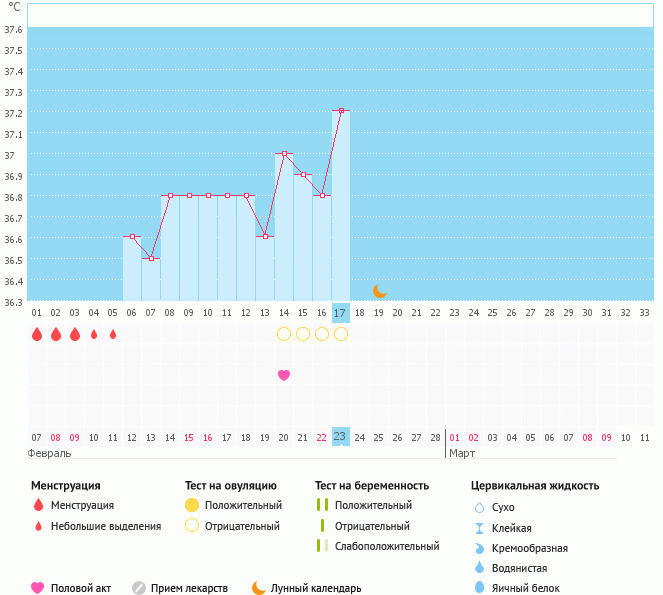Click the 'Лунный календарь' moon icon in legend

tap(259, 588)
